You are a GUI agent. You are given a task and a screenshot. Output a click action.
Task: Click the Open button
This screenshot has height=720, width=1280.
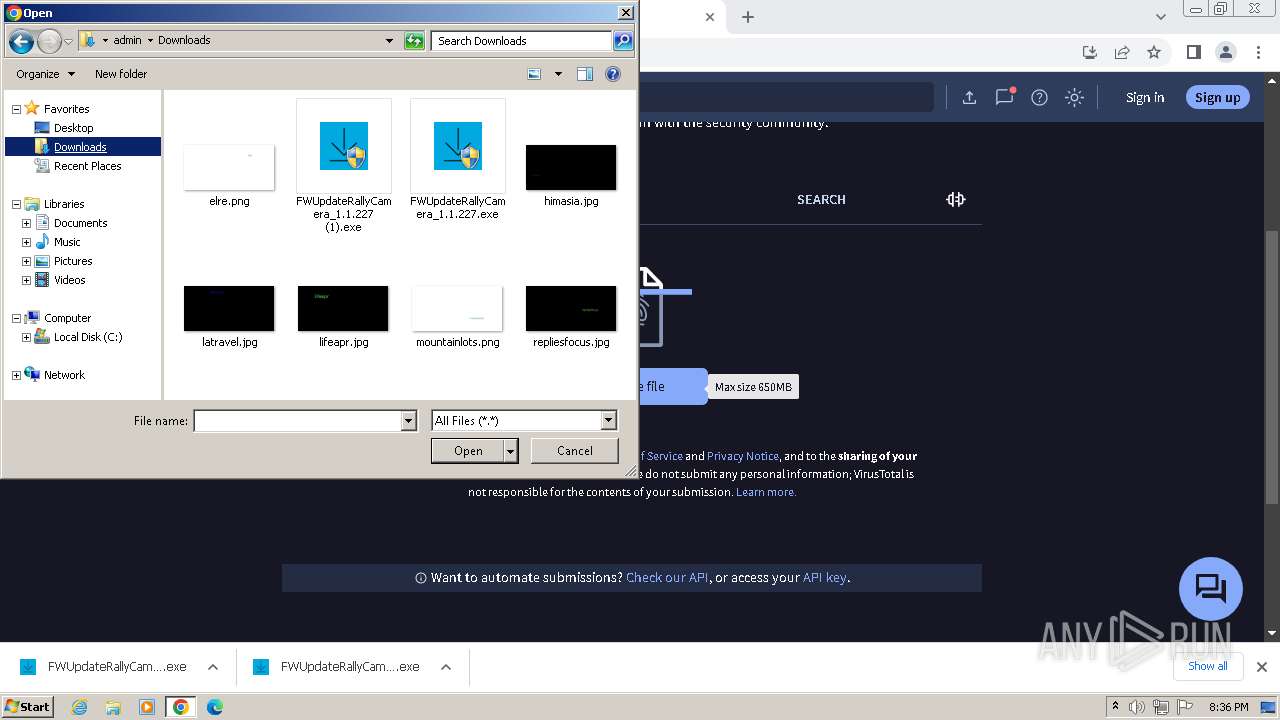click(468, 451)
